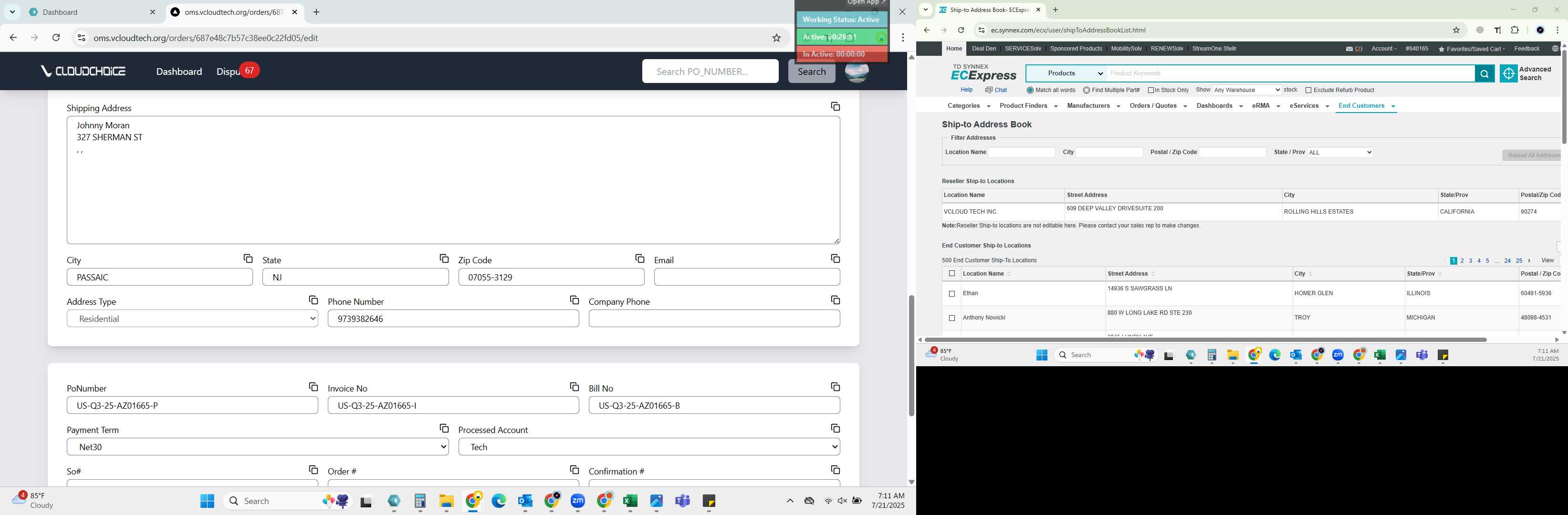Viewport: 1568px width, 515px height.
Task: Open the mail messages envelope icon
Action: (1349, 49)
